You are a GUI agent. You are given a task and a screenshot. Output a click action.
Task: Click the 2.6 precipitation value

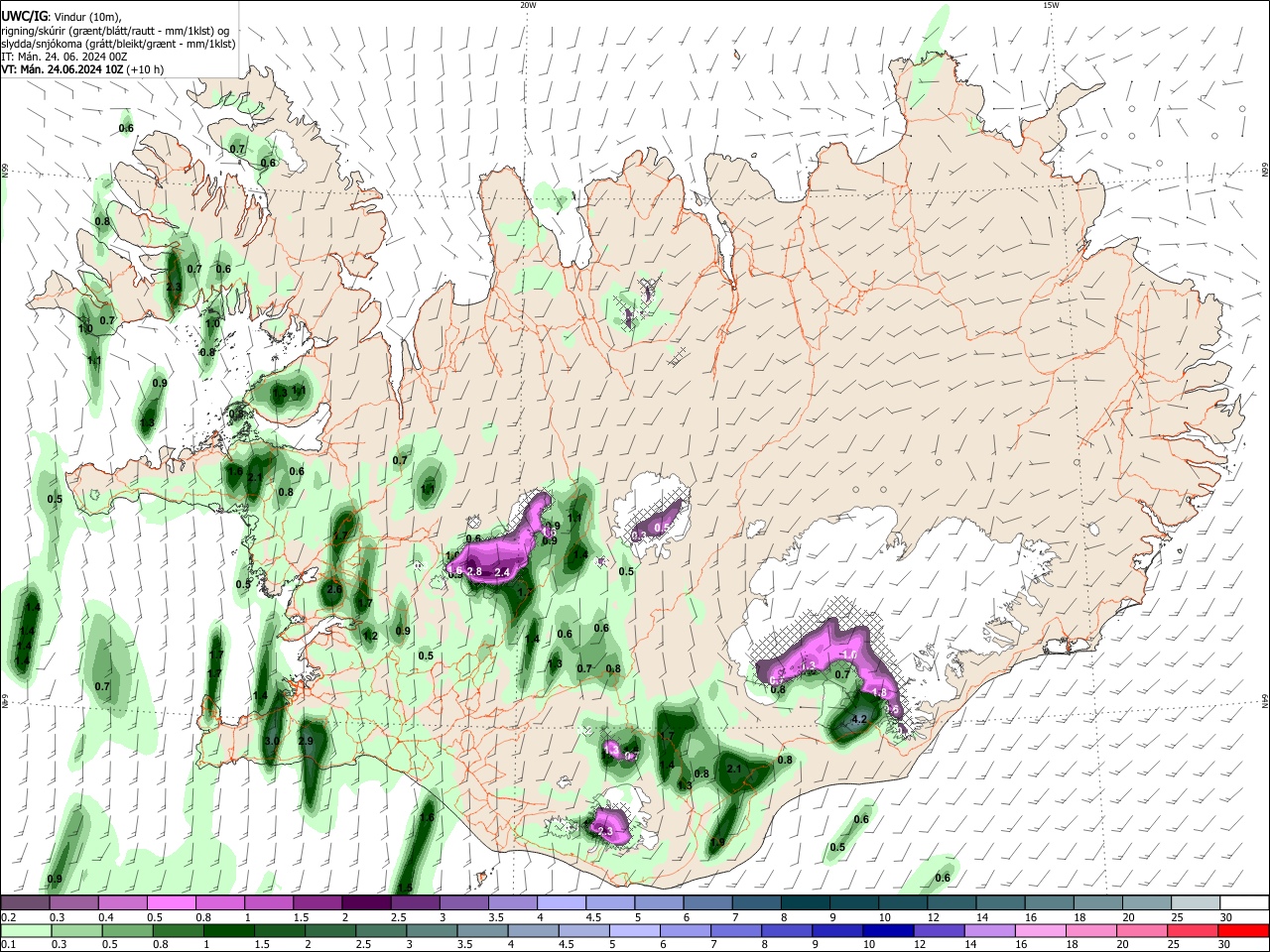[x=334, y=589]
